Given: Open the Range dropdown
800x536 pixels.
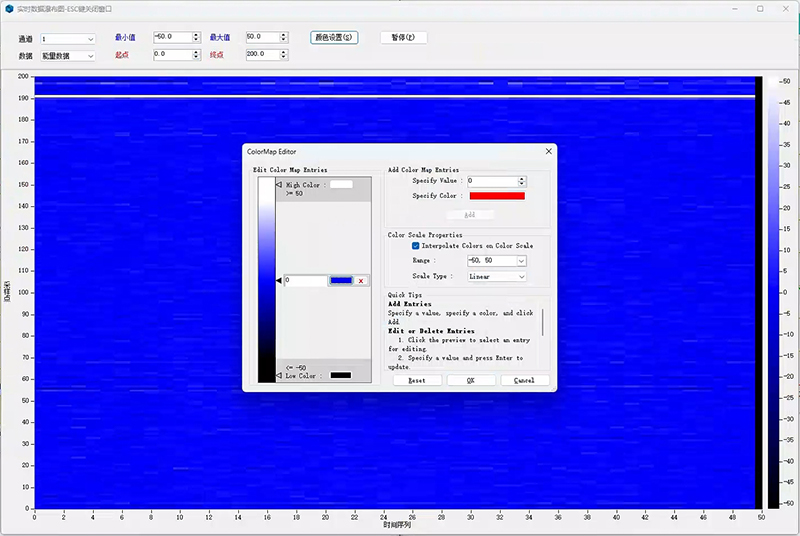Looking at the screenshot, I should click(521, 261).
